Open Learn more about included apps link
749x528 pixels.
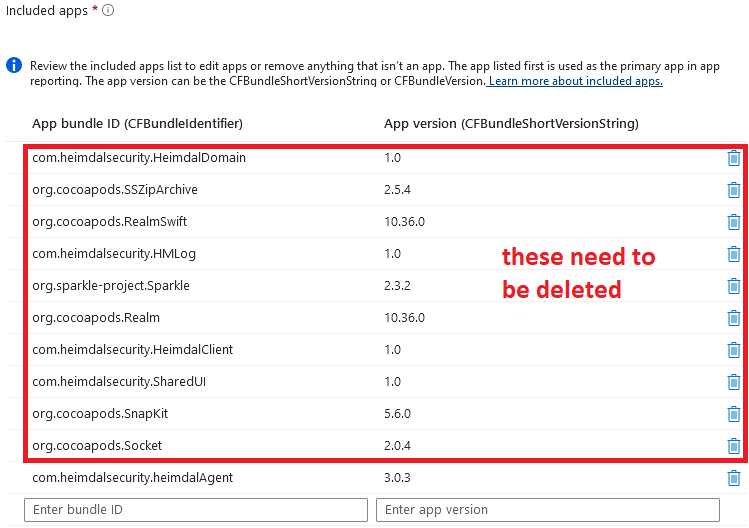pos(575,81)
